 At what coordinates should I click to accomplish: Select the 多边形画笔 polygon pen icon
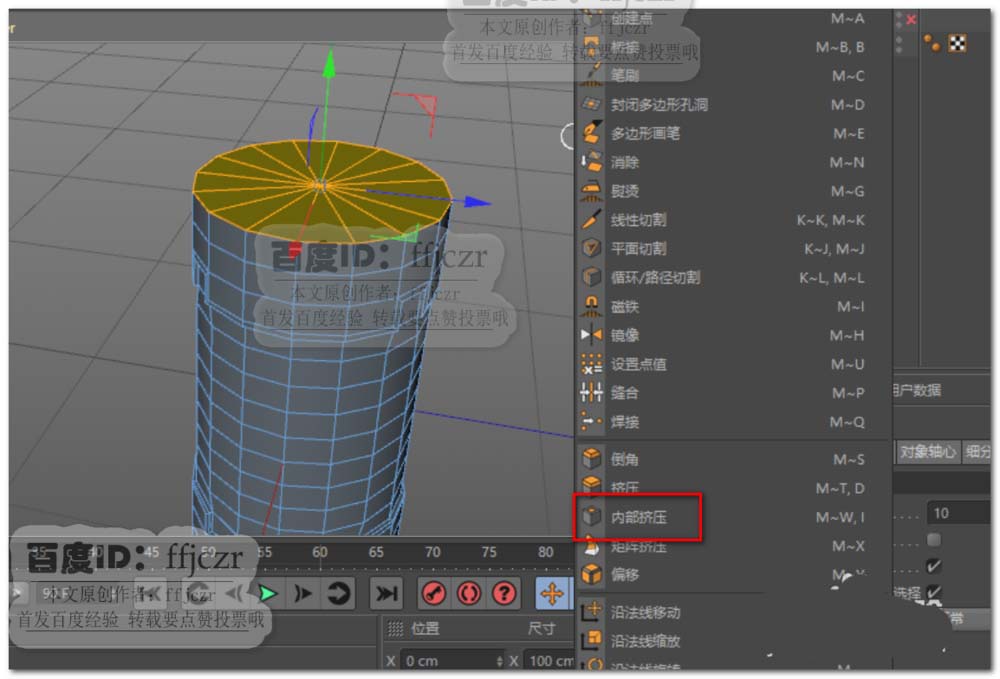592,133
